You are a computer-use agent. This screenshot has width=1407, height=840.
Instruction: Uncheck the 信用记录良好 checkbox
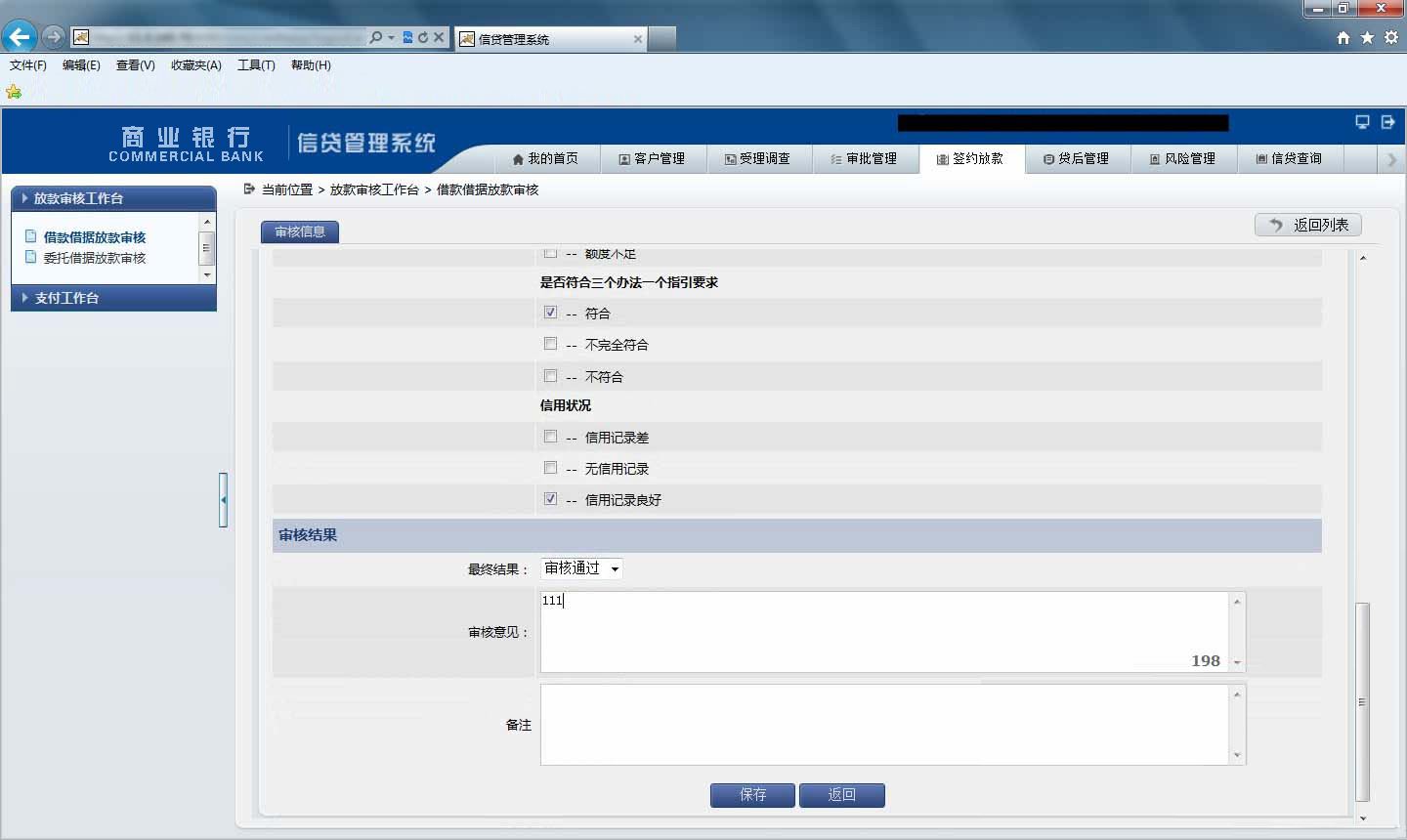coord(550,499)
